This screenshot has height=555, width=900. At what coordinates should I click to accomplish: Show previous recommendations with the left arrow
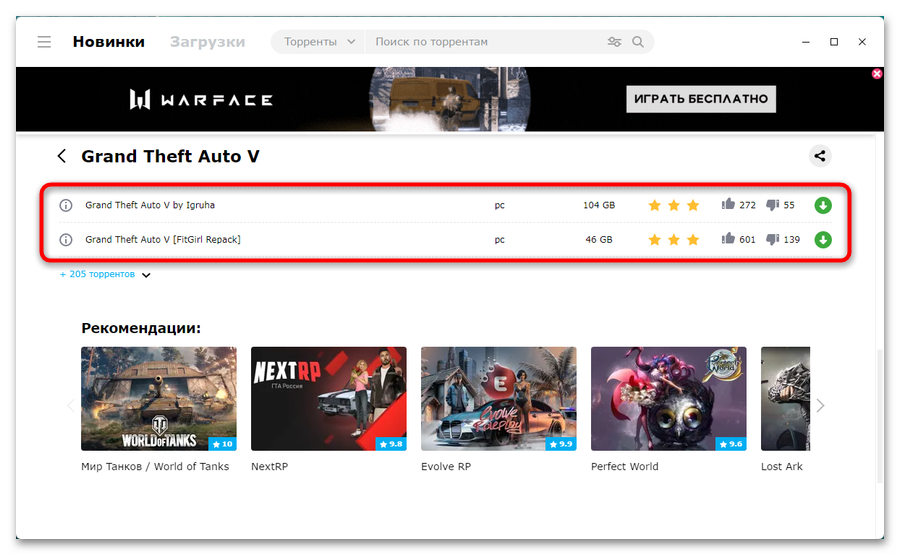coord(71,406)
